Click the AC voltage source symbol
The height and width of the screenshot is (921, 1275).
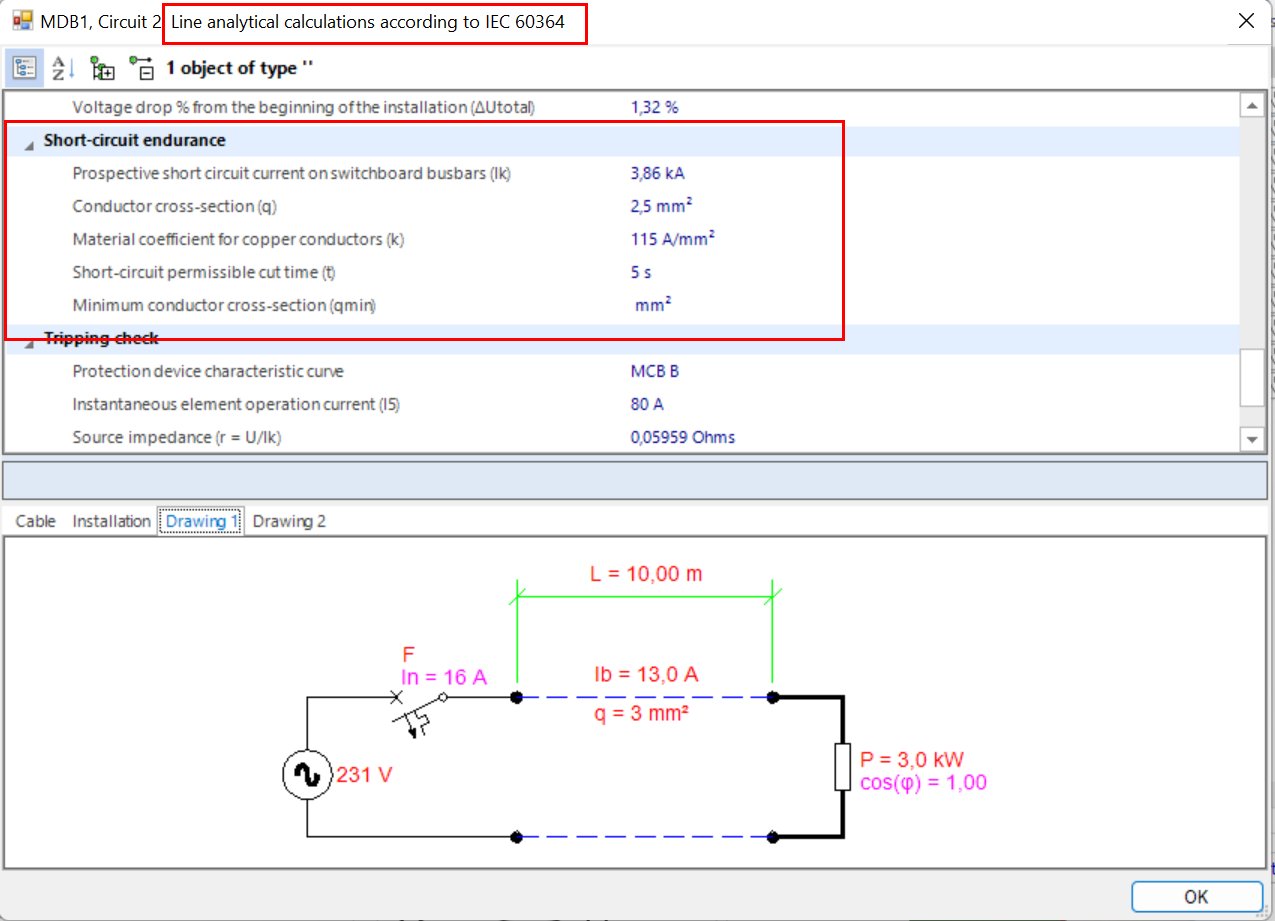pos(308,773)
